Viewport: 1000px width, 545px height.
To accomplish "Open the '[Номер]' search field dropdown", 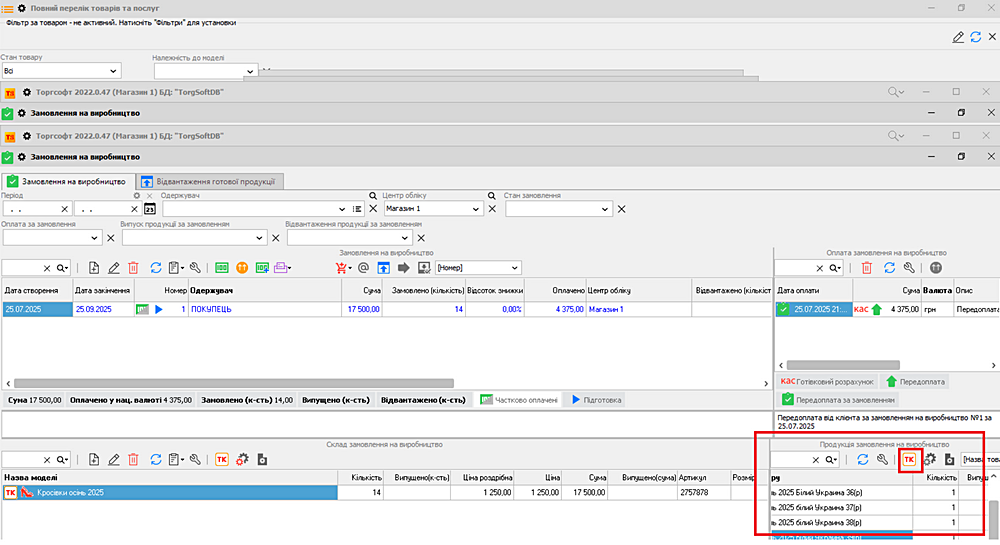I will pos(514,268).
